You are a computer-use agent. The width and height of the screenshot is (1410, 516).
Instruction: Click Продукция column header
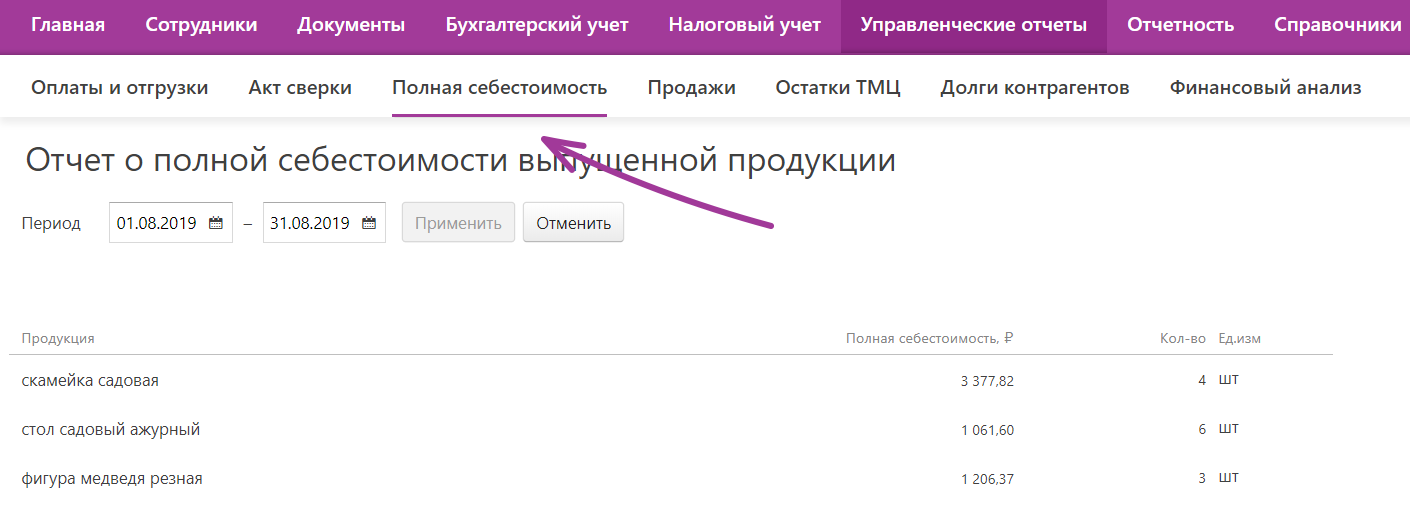click(58, 339)
